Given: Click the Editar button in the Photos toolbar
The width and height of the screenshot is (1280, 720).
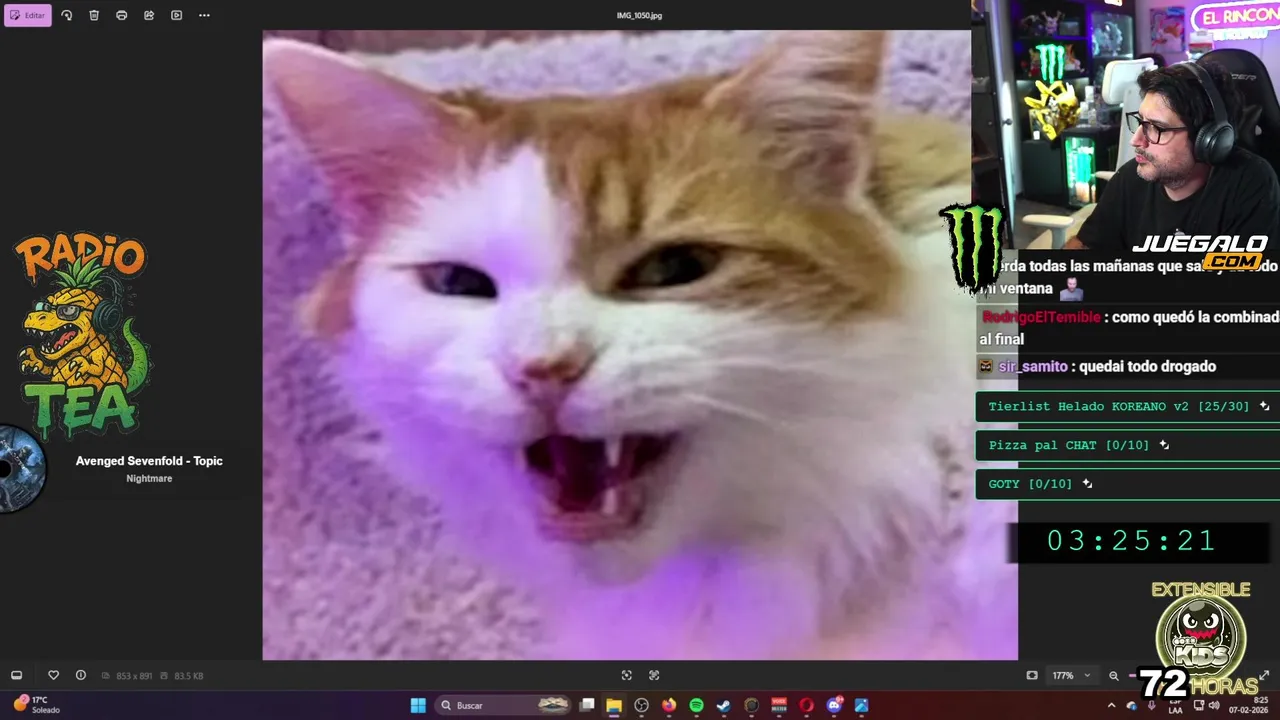Looking at the screenshot, I should click(x=28, y=15).
